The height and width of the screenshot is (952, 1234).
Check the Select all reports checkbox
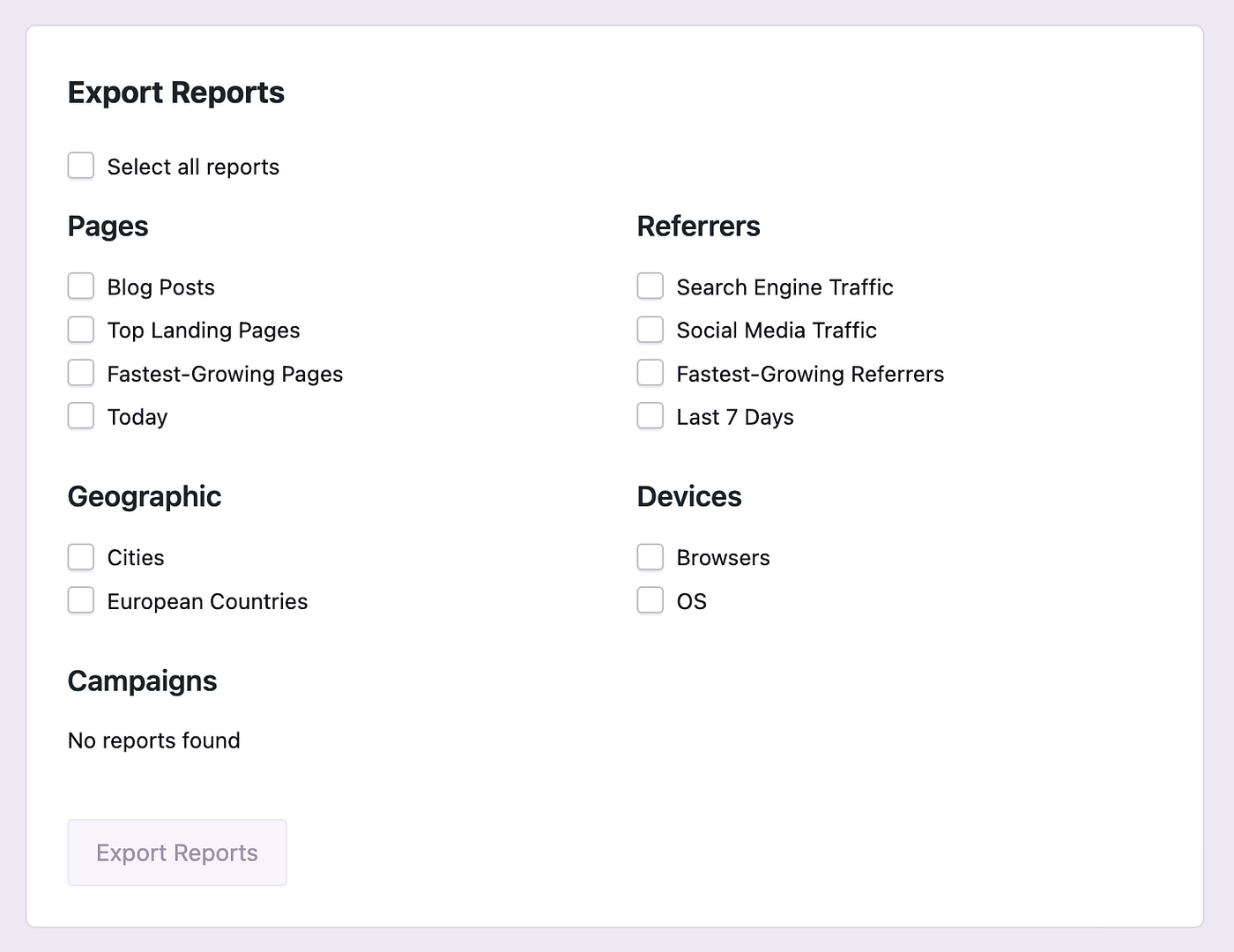[80, 165]
